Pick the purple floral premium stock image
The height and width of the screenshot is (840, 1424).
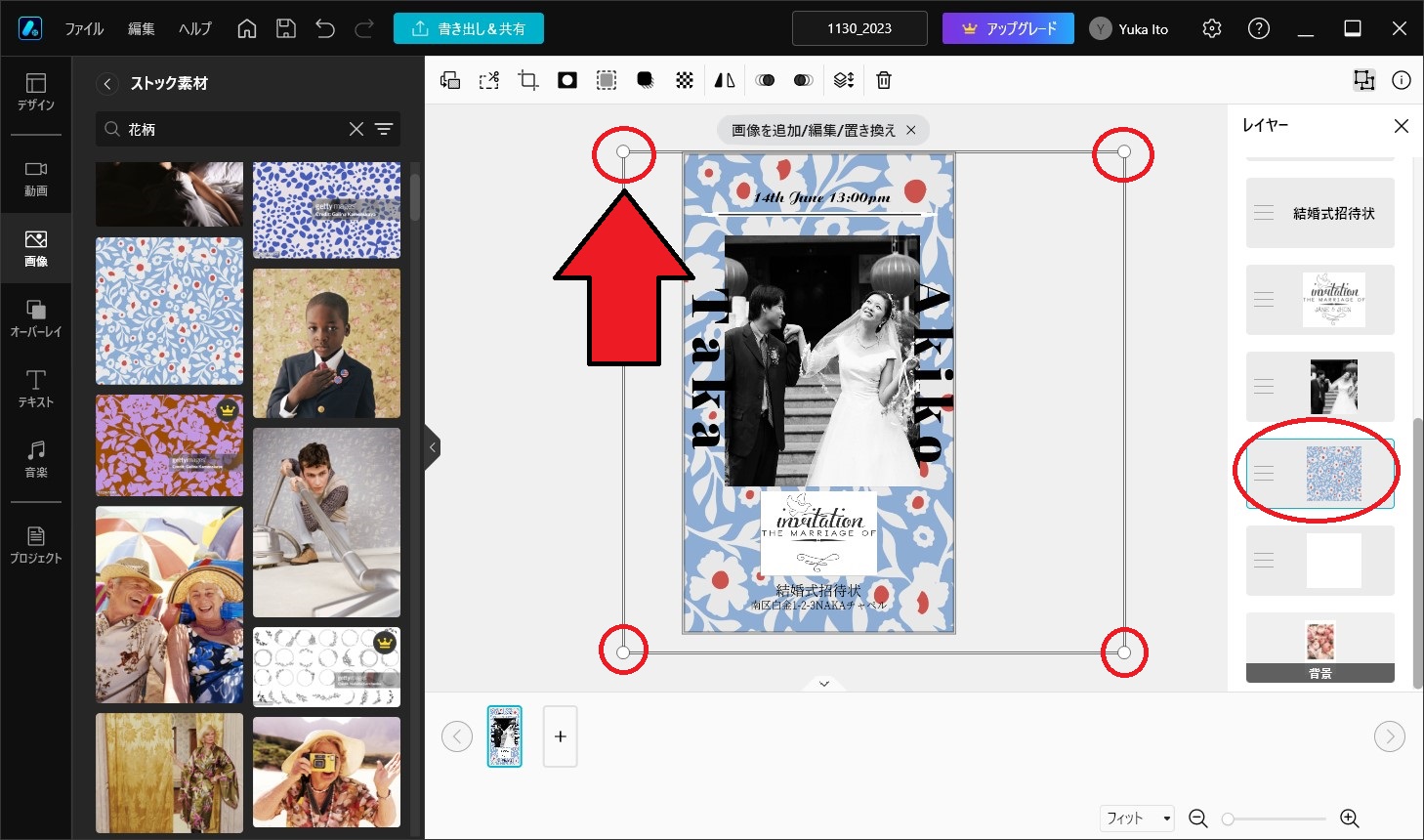(x=169, y=445)
